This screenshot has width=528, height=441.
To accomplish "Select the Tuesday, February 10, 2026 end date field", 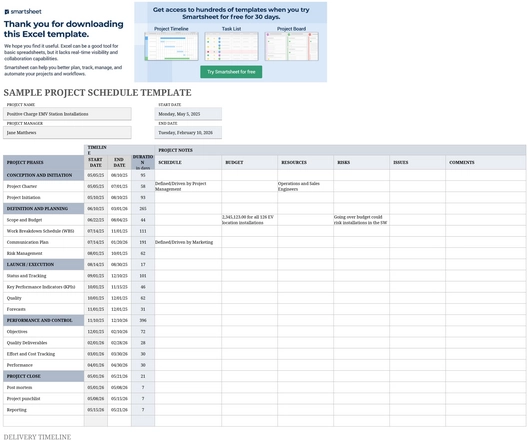I will coord(188,133).
